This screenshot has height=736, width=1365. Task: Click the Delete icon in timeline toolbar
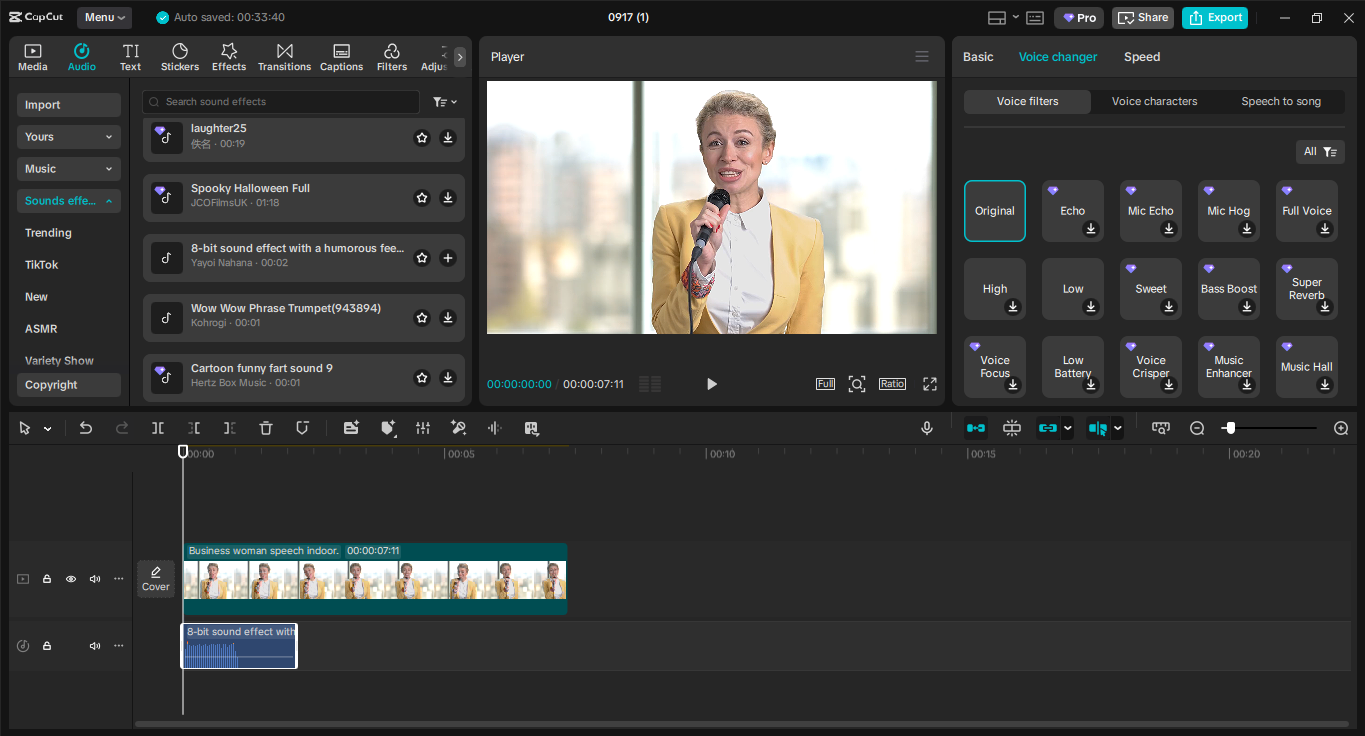(265, 427)
